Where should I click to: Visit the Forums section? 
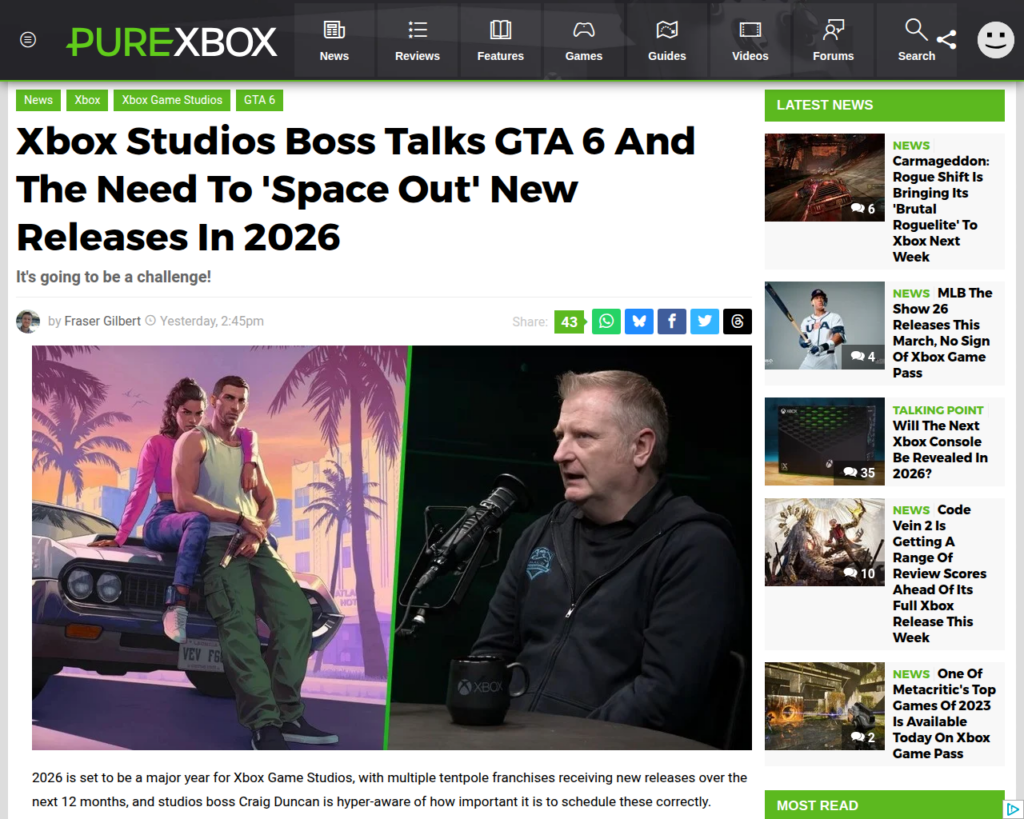click(x=833, y=40)
